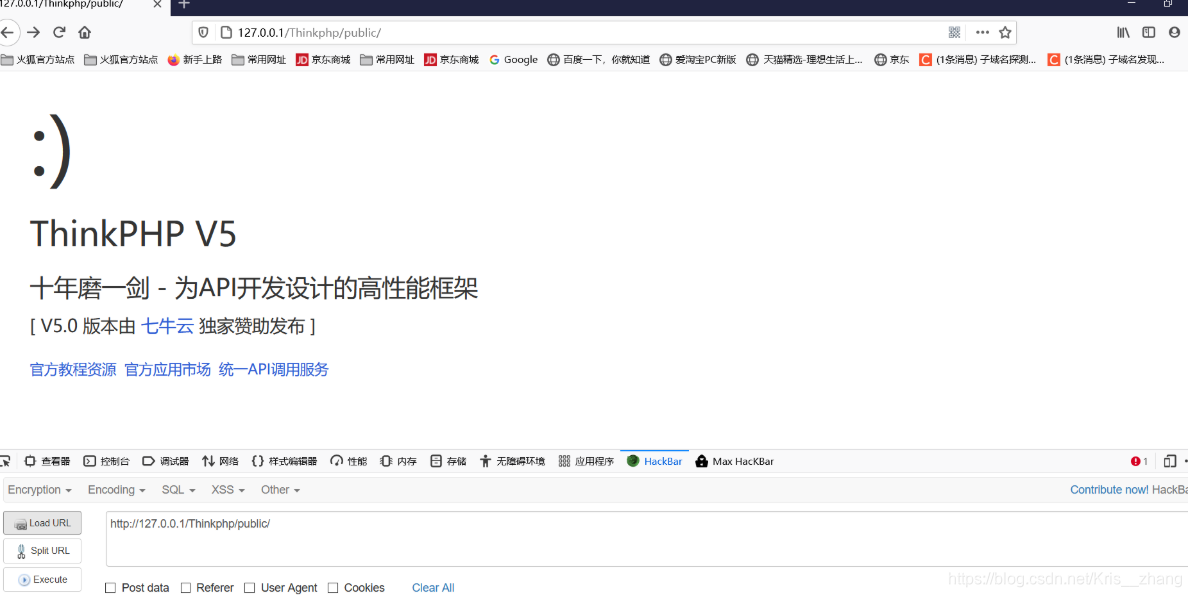Open page actions three-dot menu
Screen dimensions: 1191x597
pyautogui.click(x=982, y=33)
